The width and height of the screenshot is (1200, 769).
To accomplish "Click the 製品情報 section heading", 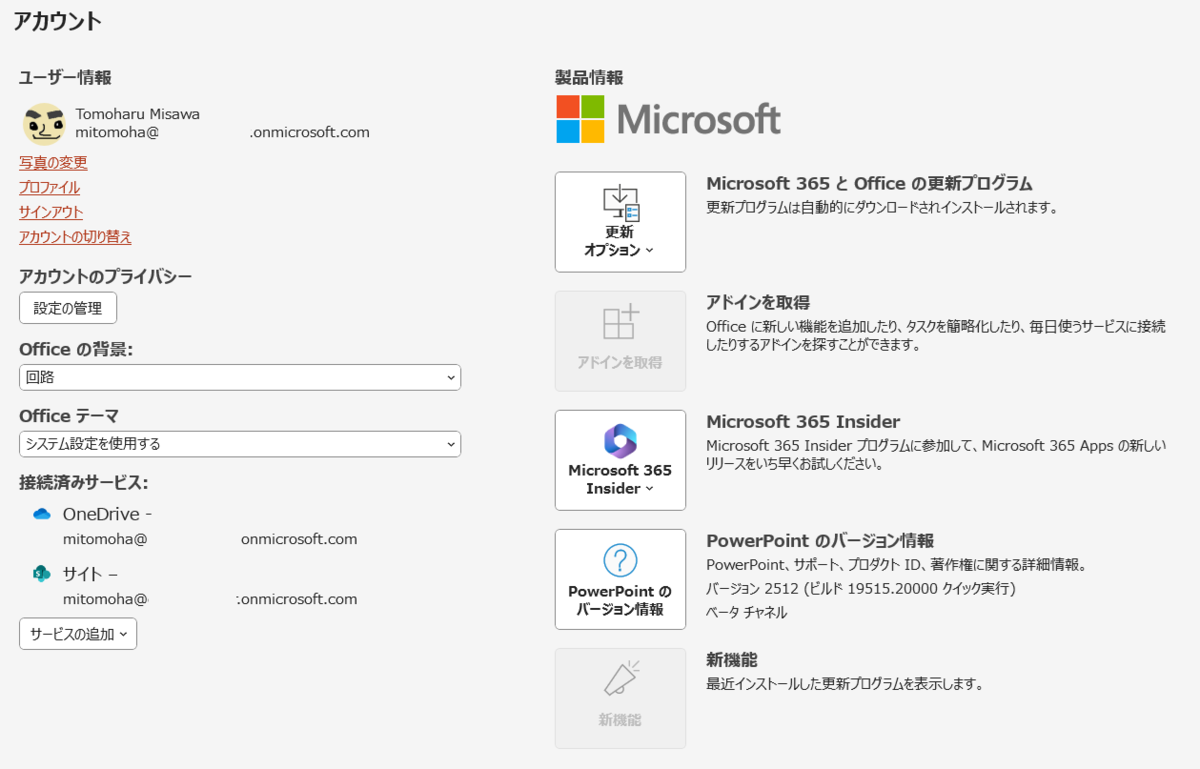I will click(589, 77).
